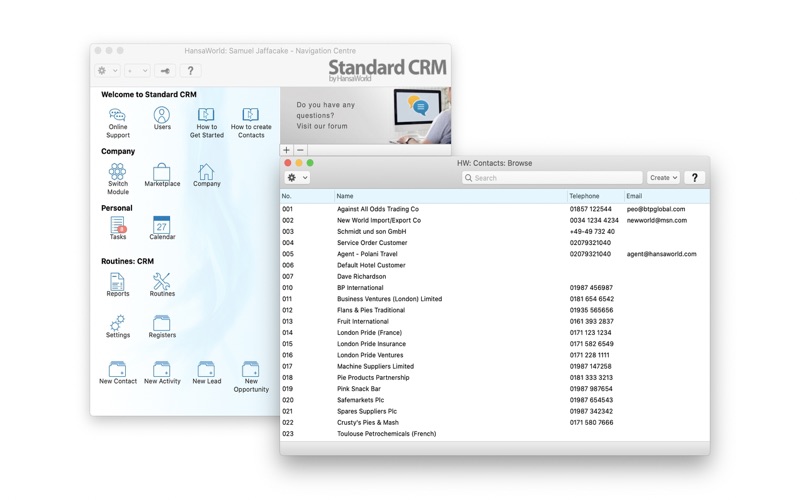Click the Switch Module icon

click(117, 179)
